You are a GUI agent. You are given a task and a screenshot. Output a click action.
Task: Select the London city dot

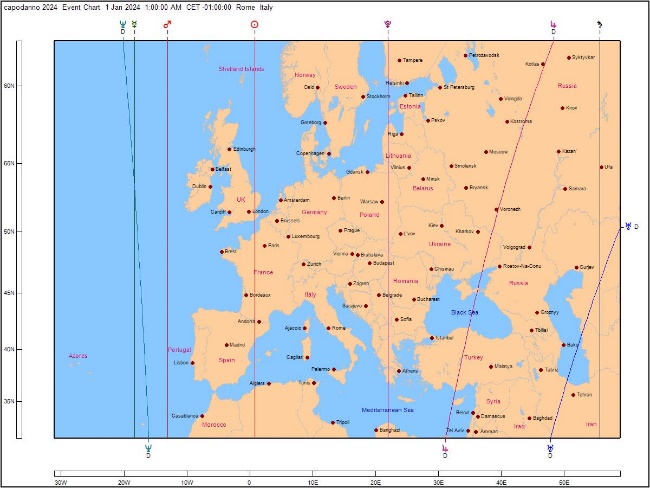250,211
